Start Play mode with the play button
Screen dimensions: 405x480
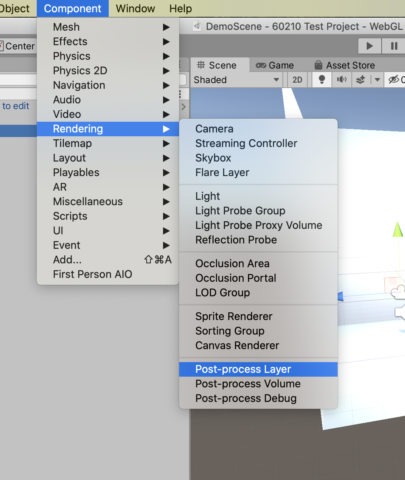[369, 46]
